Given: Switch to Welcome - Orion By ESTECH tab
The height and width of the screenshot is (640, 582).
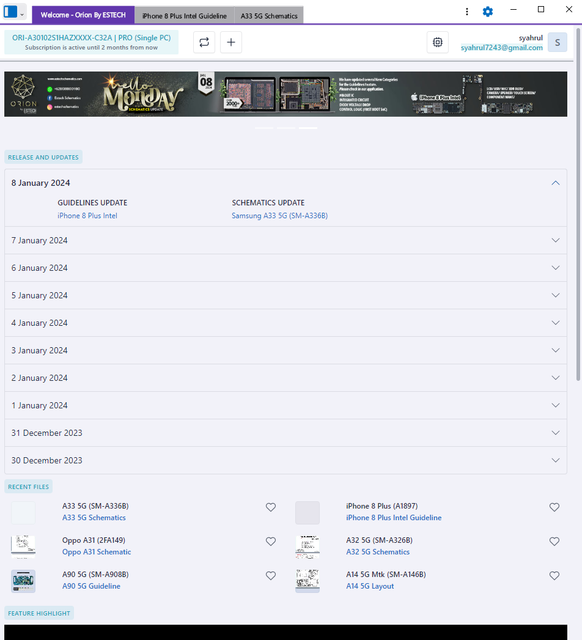Looking at the screenshot, I should [83, 15].
